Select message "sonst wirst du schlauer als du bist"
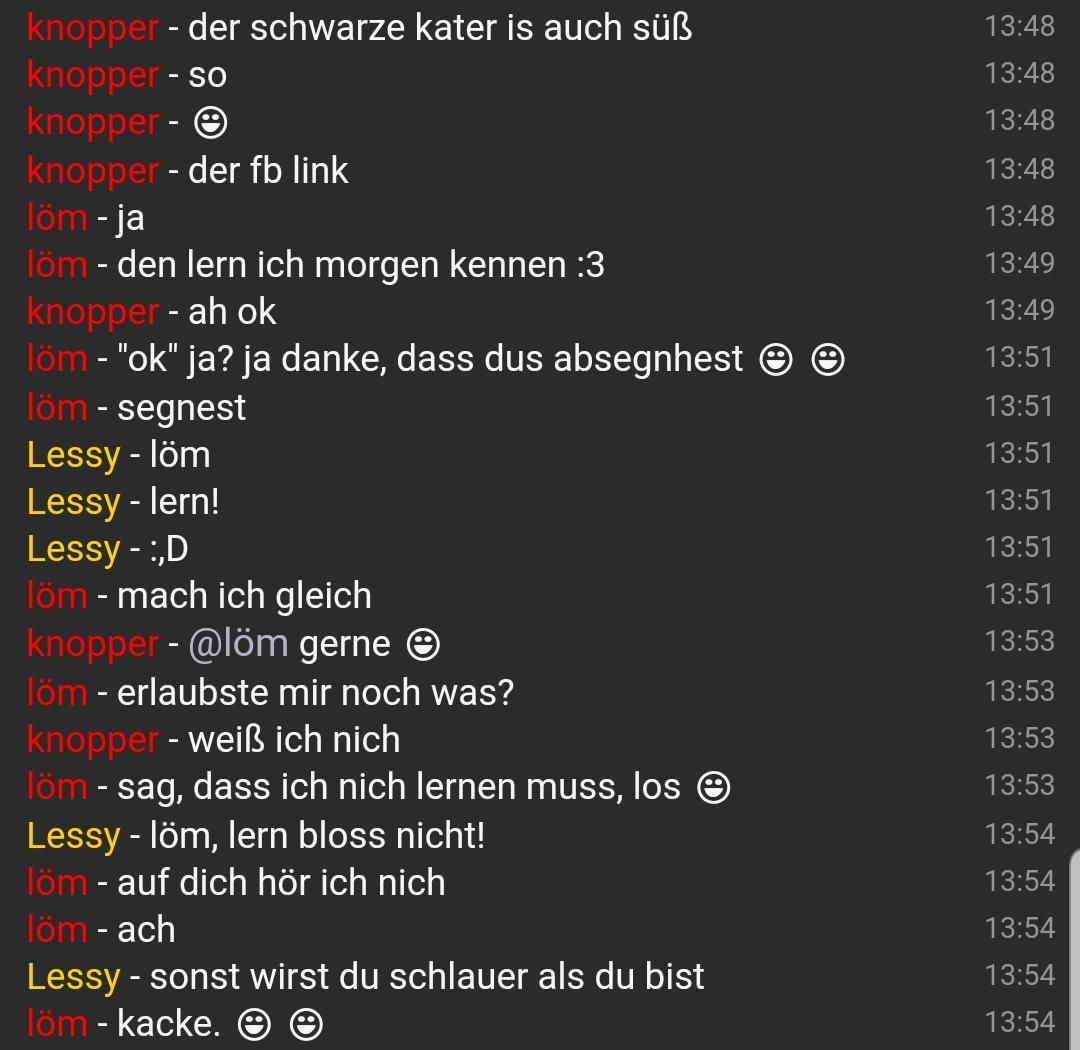1080x1050 pixels. [x=427, y=977]
